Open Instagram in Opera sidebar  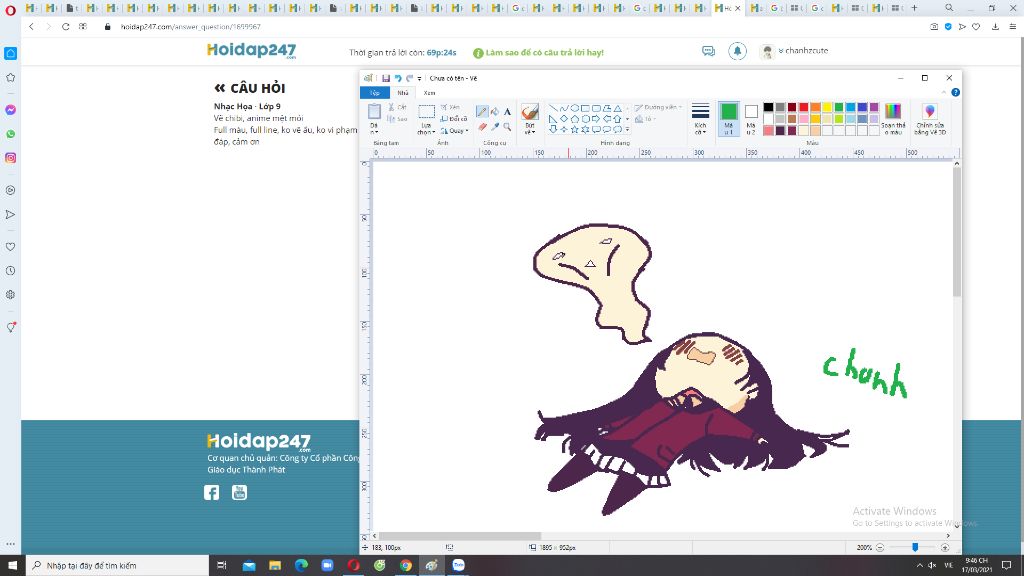10,158
